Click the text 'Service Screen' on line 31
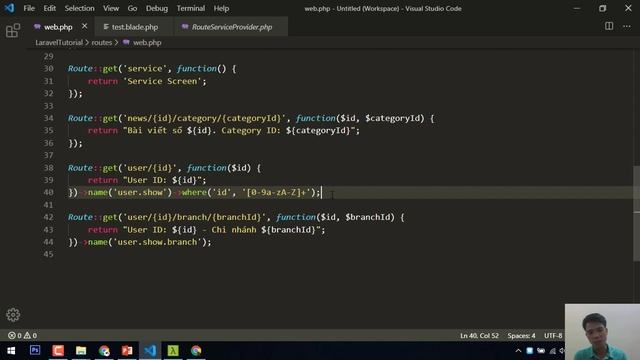The image size is (640, 360). point(162,81)
